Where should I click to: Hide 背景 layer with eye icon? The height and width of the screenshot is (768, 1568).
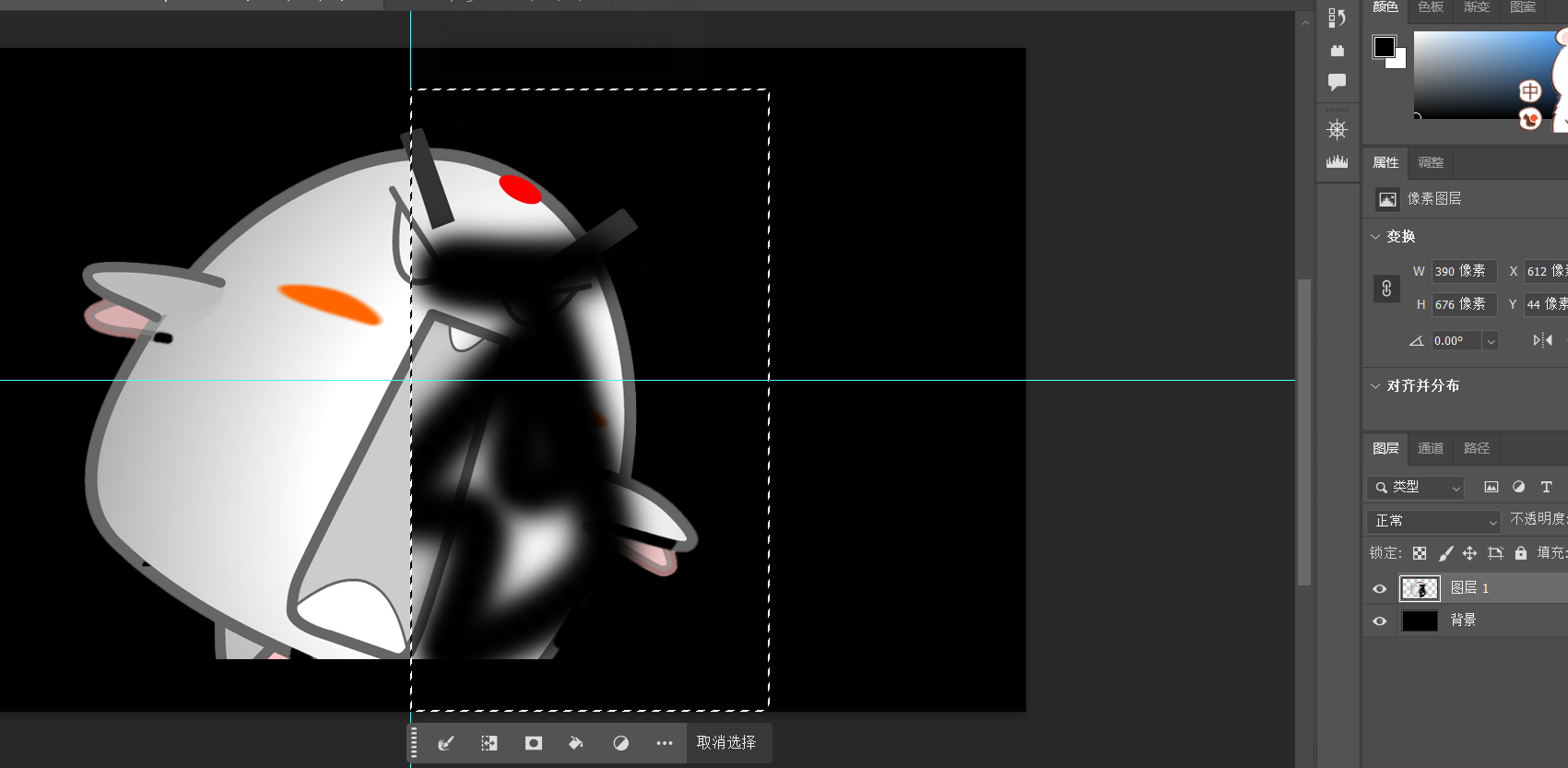[x=1379, y=620]
